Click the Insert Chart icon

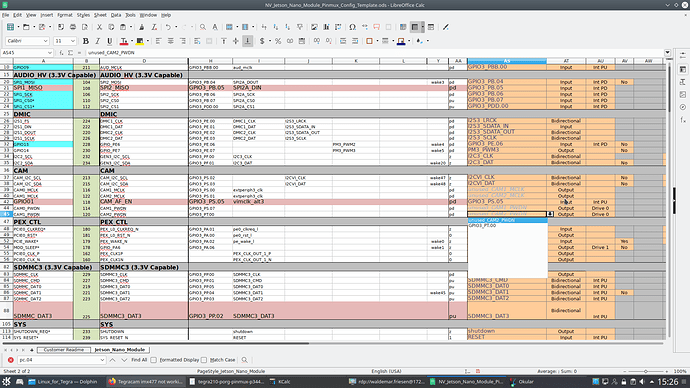coord(326,27)
